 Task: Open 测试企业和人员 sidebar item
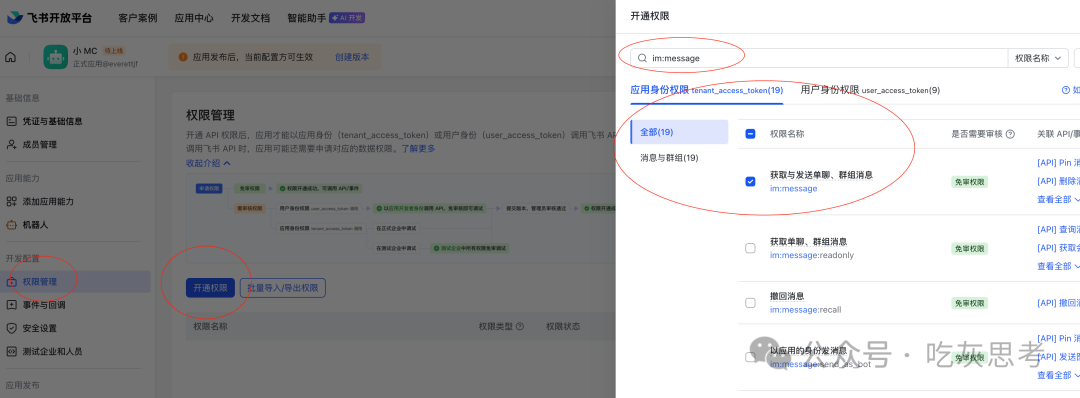tap(52, 351)
